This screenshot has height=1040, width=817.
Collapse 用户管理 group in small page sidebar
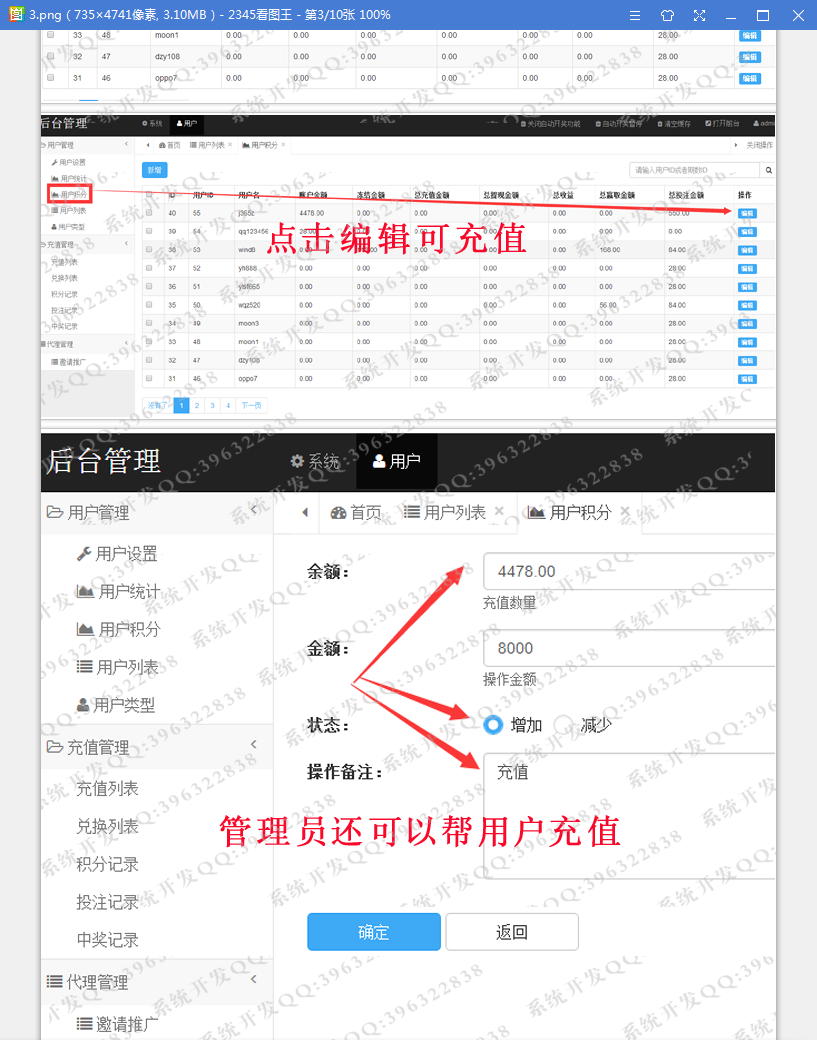tap(126, 144)
